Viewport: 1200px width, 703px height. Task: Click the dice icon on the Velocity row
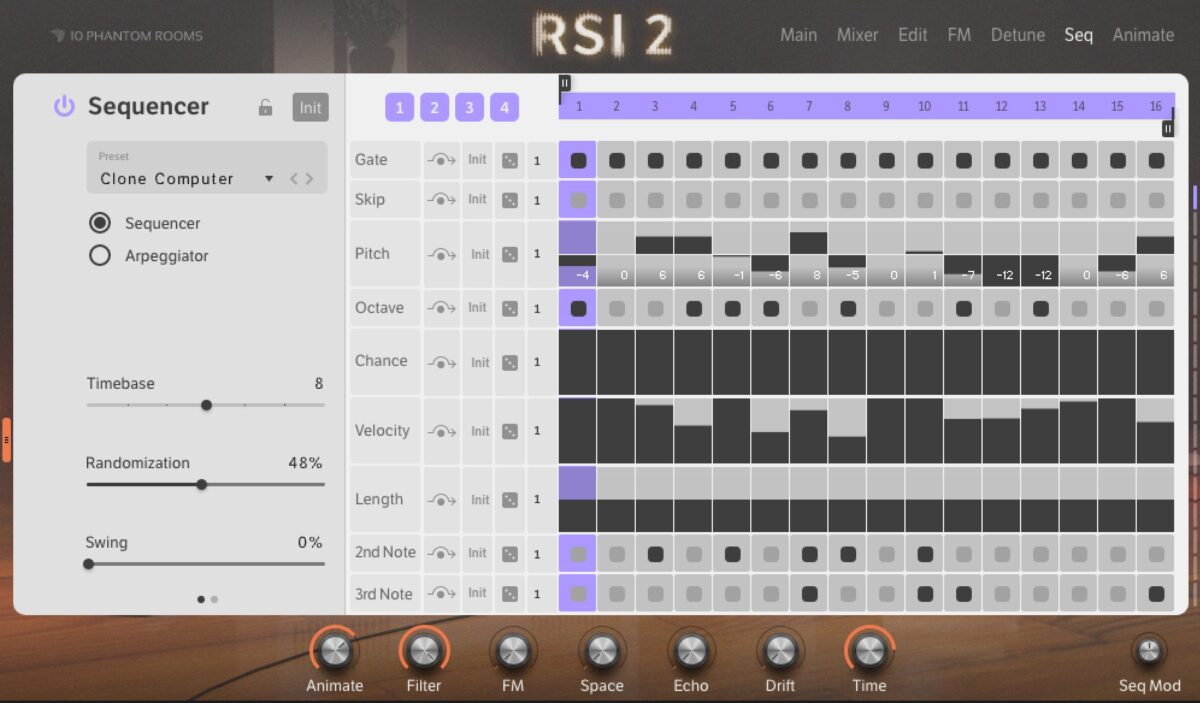click(510, 430)
